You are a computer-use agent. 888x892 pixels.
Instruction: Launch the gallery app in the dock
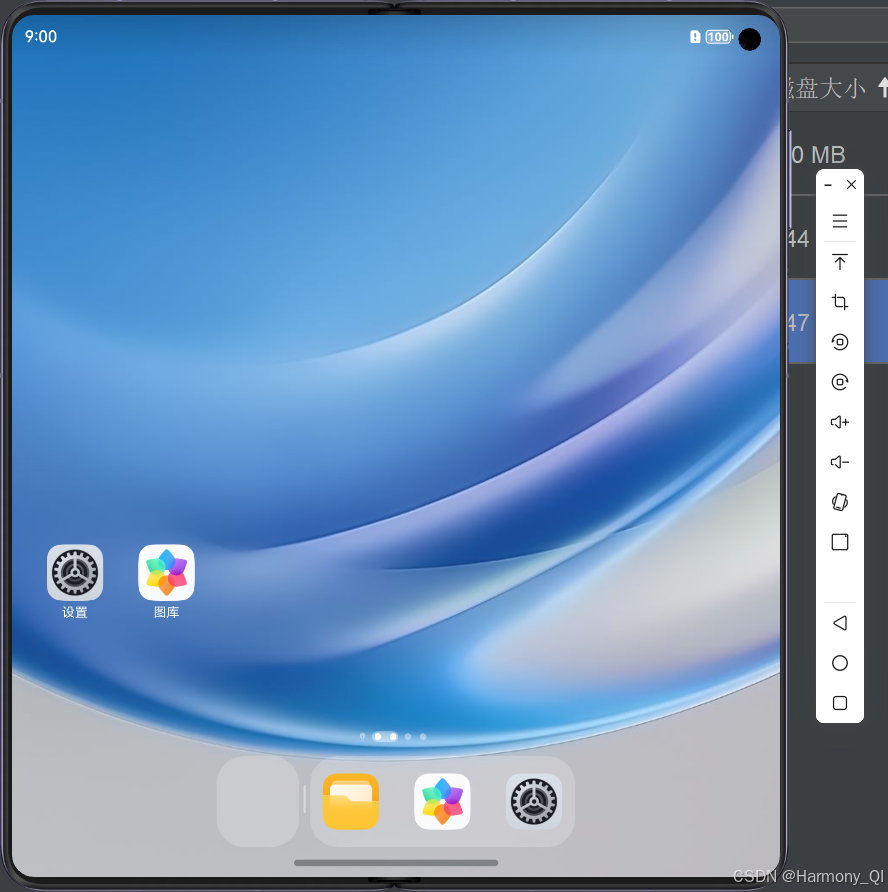click(x=442, y=802)
